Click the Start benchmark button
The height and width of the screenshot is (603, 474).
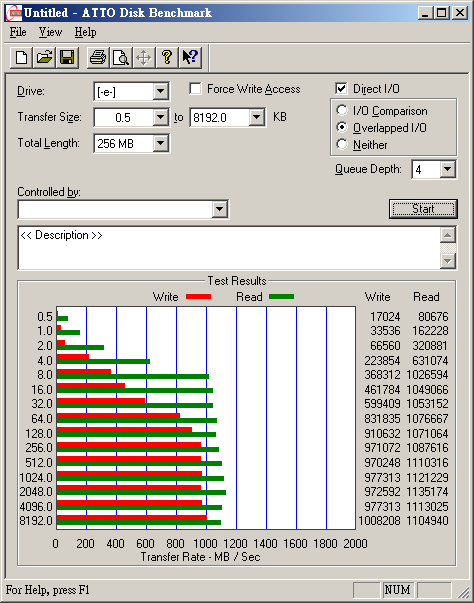point(423,209)
